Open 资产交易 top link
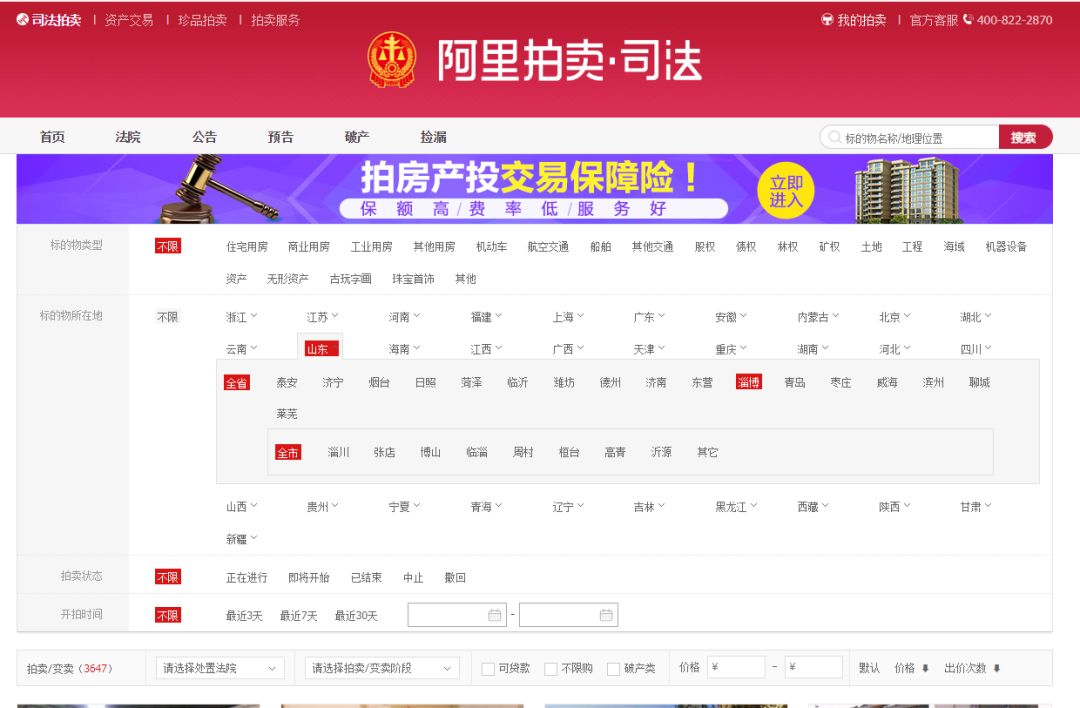Image resolution: width=1080 pixels, height=708 pixels. (129, 20)
